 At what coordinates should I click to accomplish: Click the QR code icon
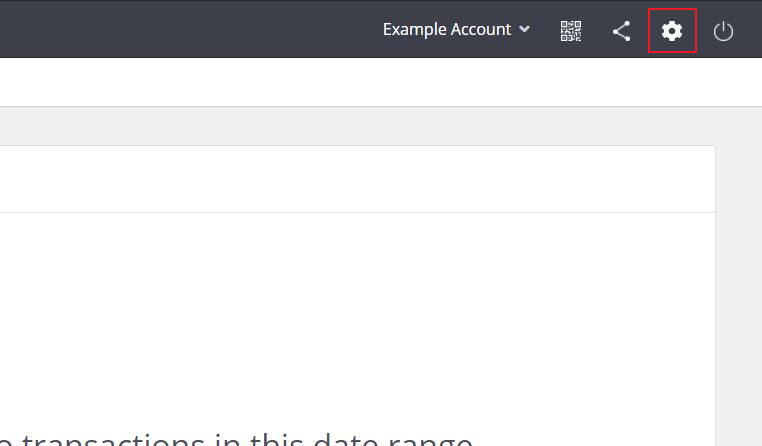point(571,31)
